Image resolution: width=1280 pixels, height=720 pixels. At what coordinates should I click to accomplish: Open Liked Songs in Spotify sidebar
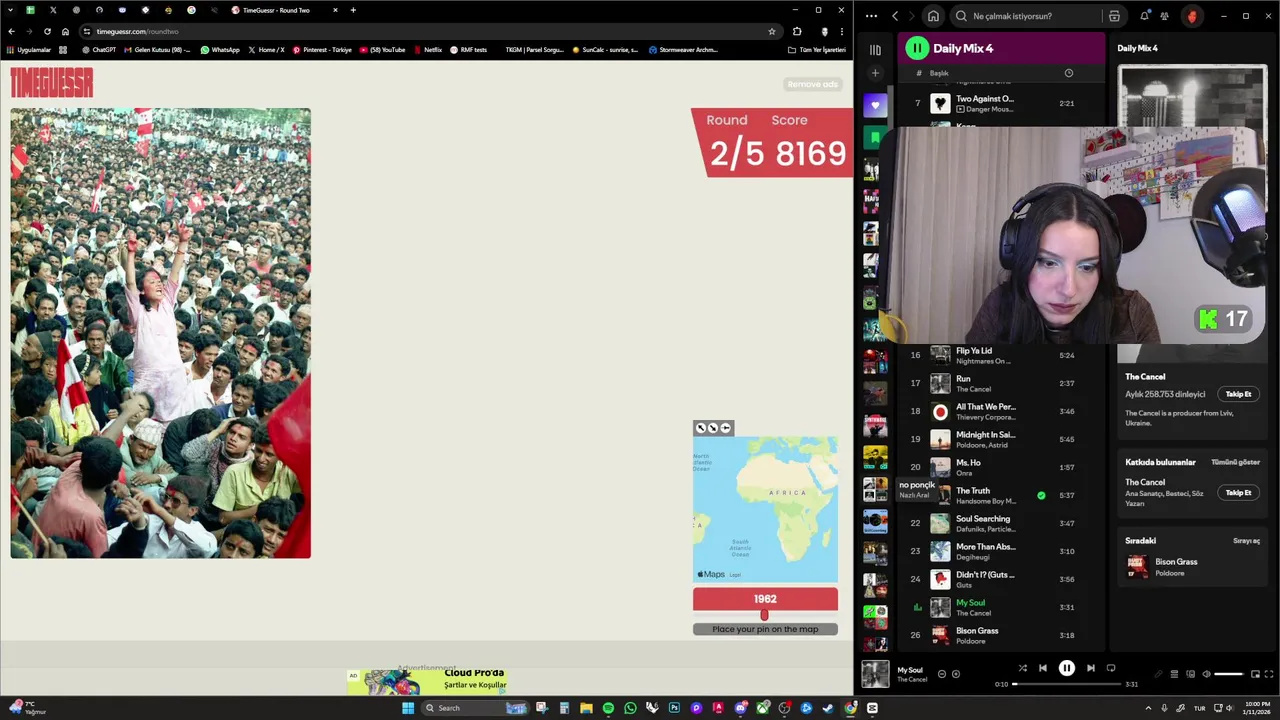point(875,105)
